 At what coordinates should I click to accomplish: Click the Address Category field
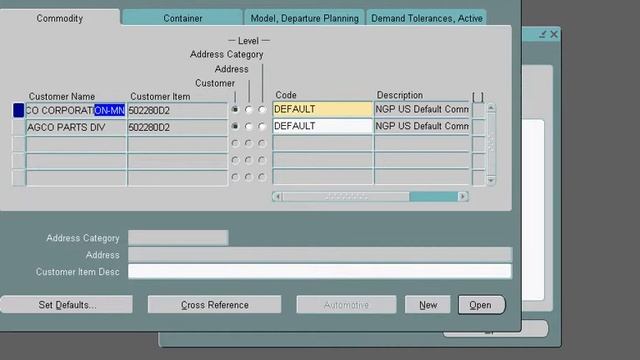[178, 238]
